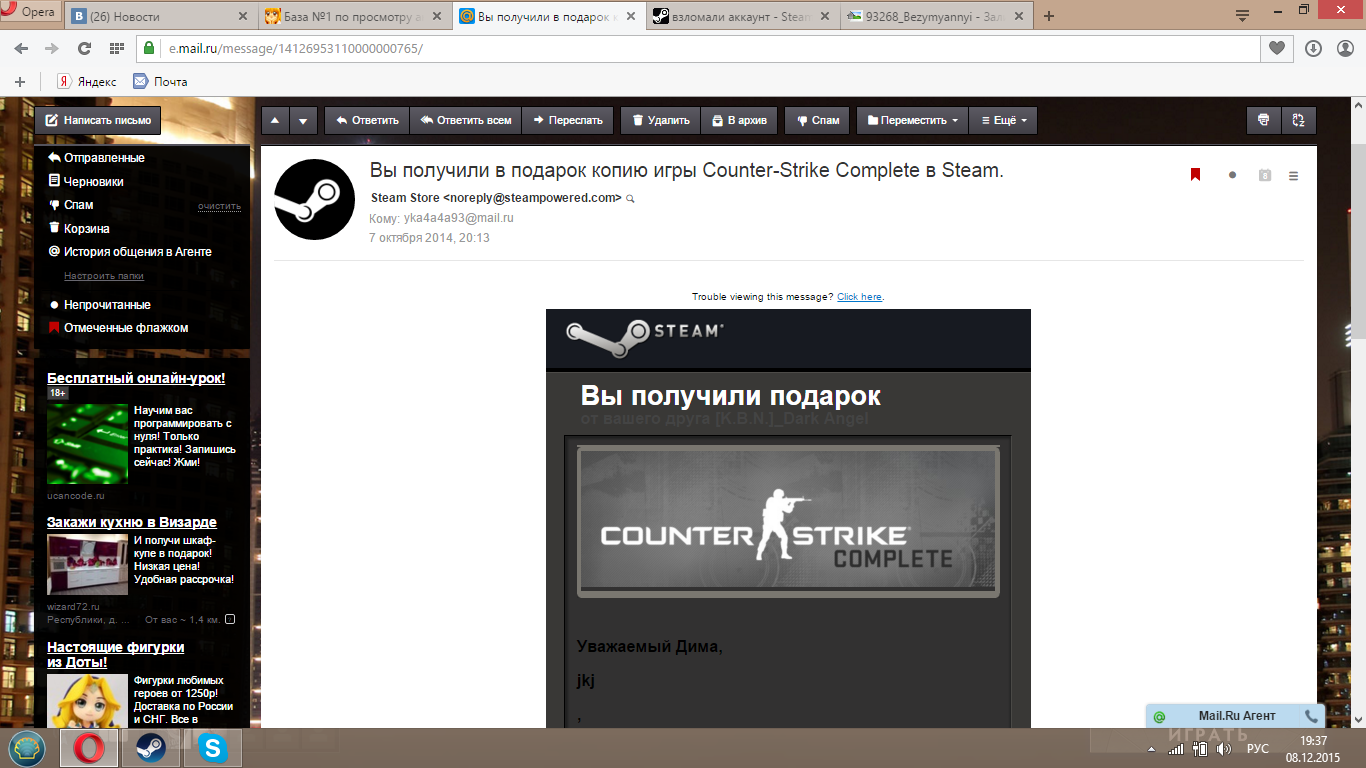Viewport: 1366px width, 768px height.
Task: Open the Яндекс bookmark
Action: click(86, 82)
